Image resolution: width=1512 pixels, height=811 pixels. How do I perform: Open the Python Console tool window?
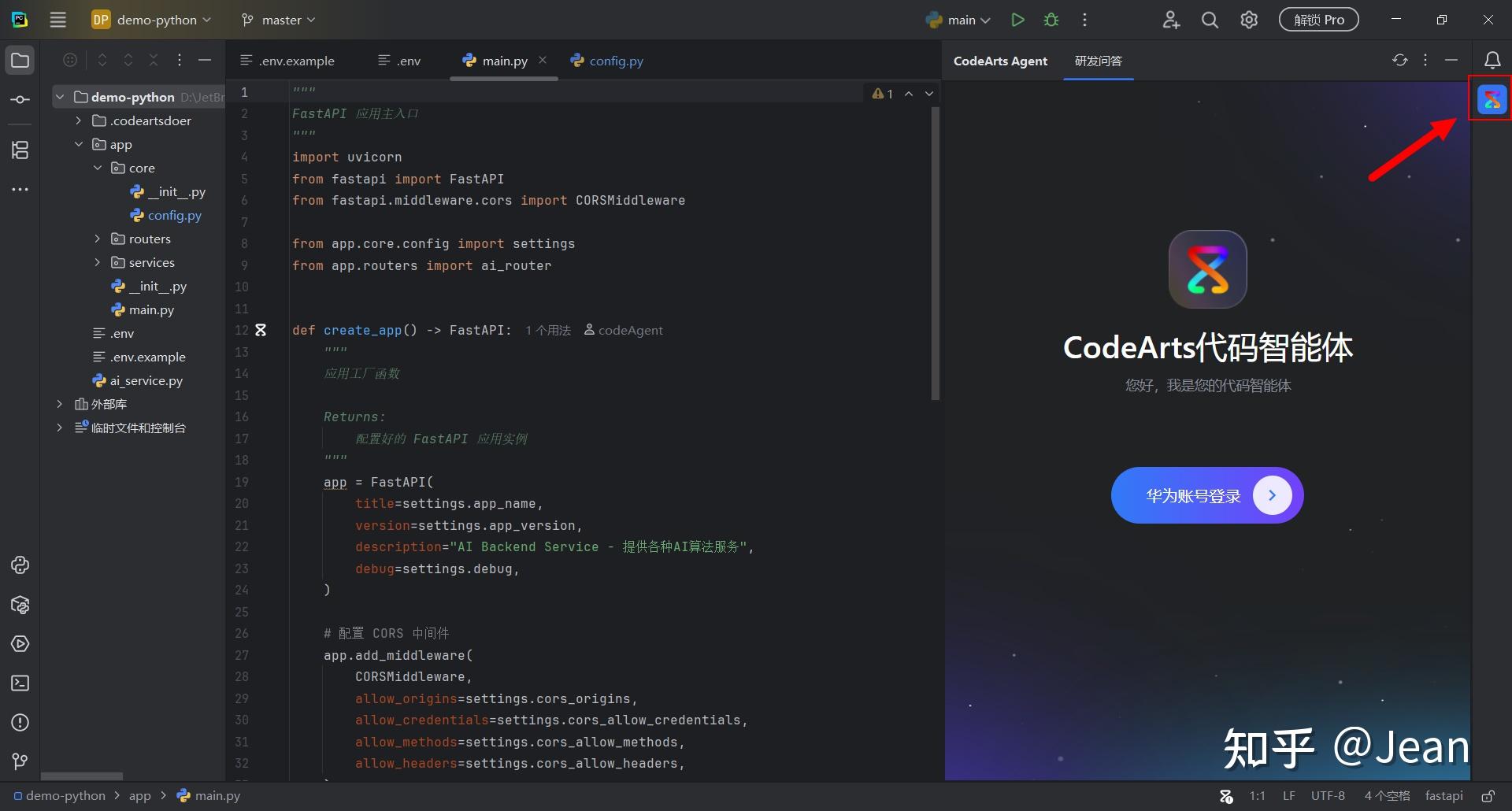(20, 565)
